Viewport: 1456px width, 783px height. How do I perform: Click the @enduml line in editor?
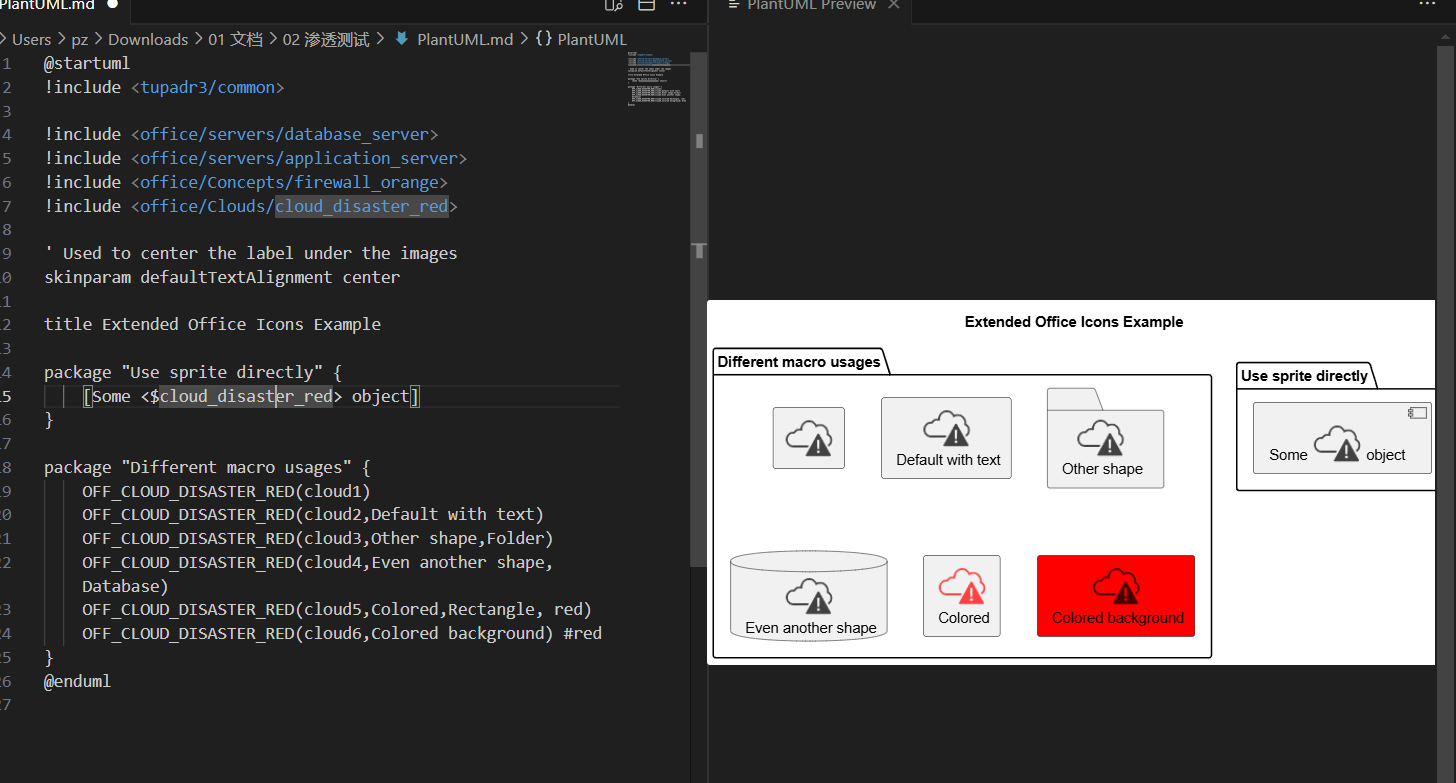78,681
